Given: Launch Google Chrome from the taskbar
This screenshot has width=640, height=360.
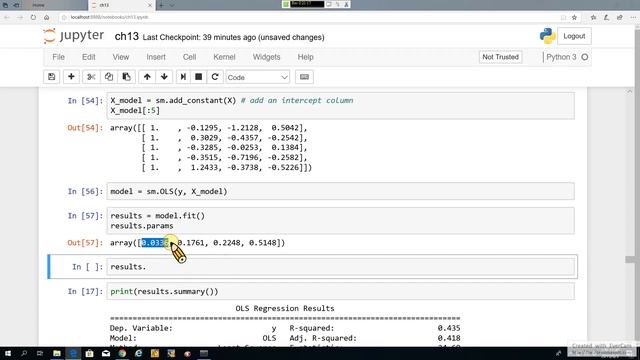Looking at the screenshot, I should [122, 353].
